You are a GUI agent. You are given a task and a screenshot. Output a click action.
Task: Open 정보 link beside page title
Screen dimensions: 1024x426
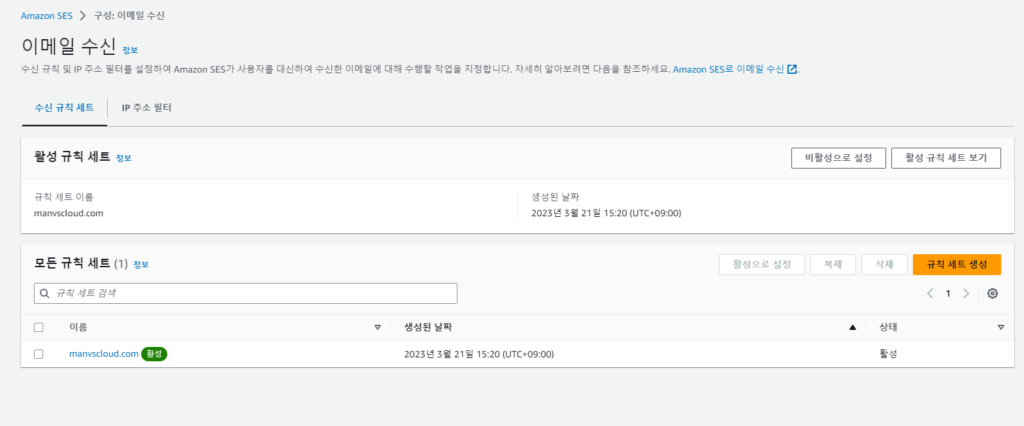click(x=130, y=49)
